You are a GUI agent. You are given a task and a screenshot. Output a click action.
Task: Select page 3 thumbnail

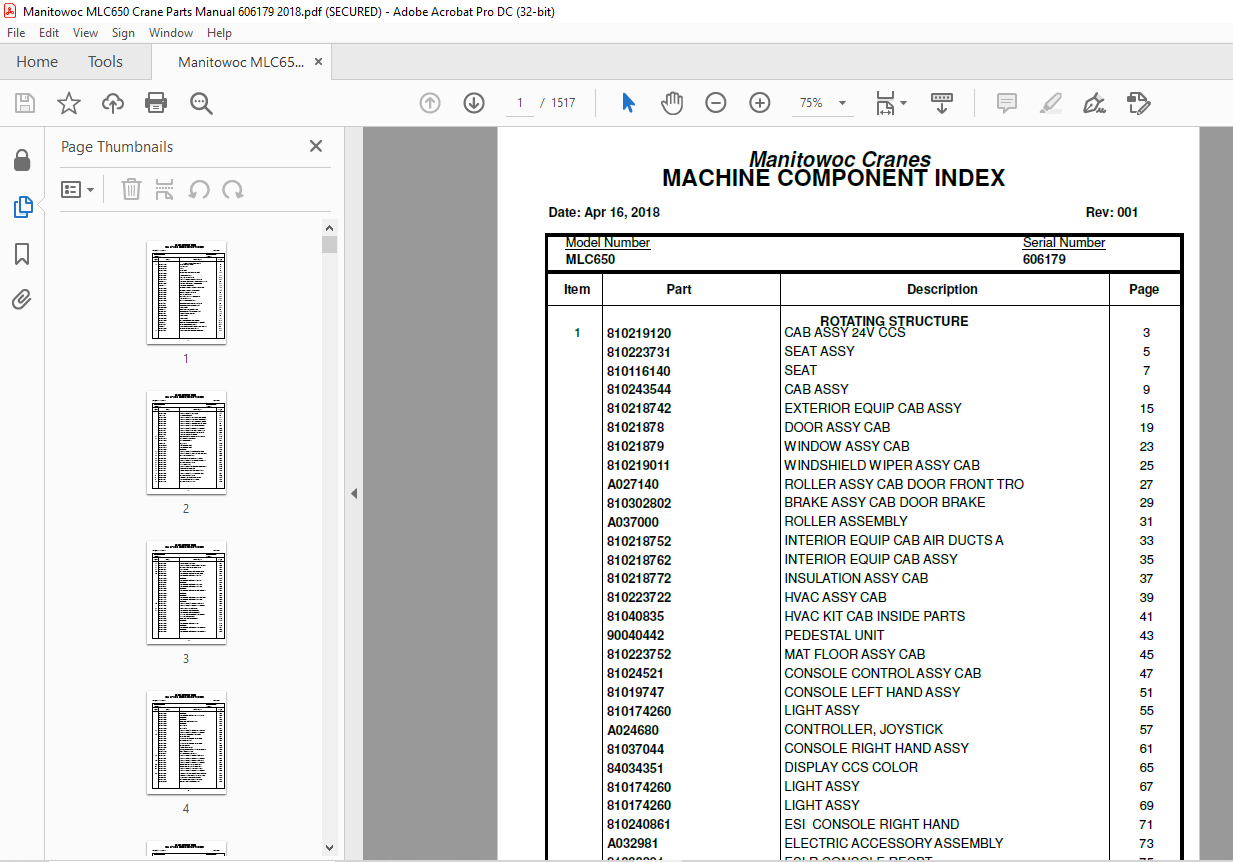[x=186, y=592]
